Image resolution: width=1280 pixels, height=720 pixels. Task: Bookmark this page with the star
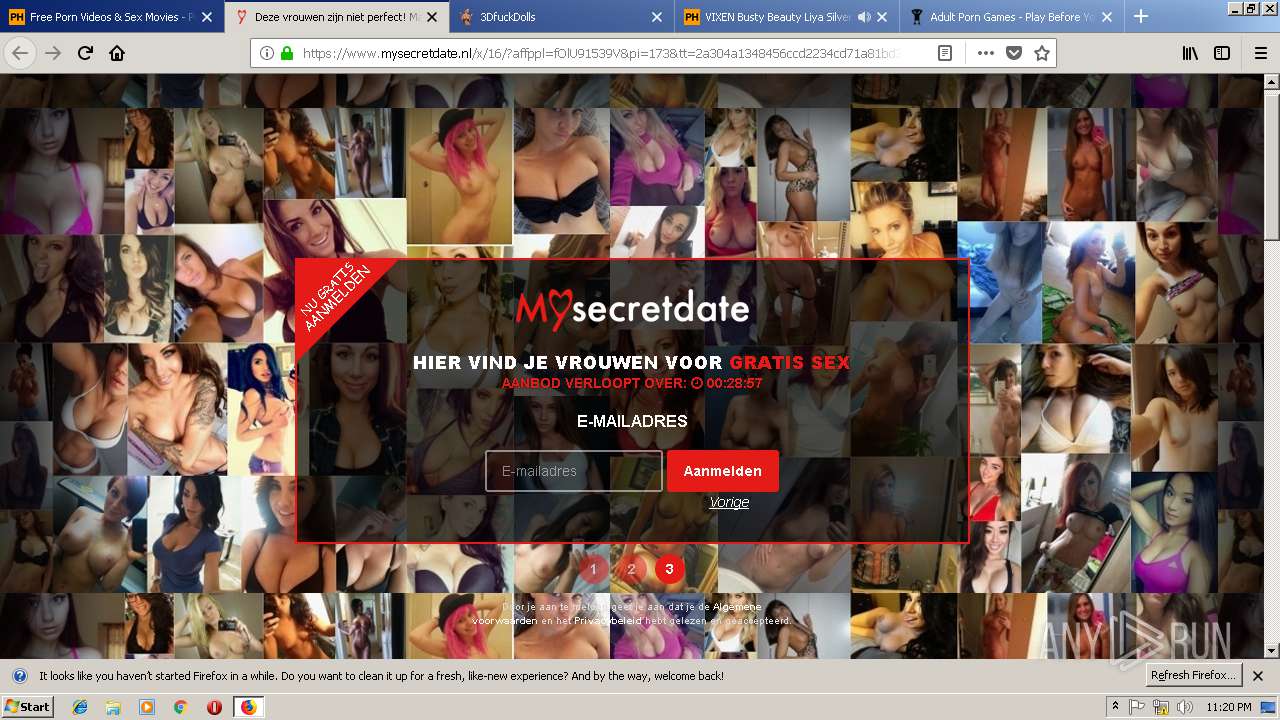tap(1041, 53)
